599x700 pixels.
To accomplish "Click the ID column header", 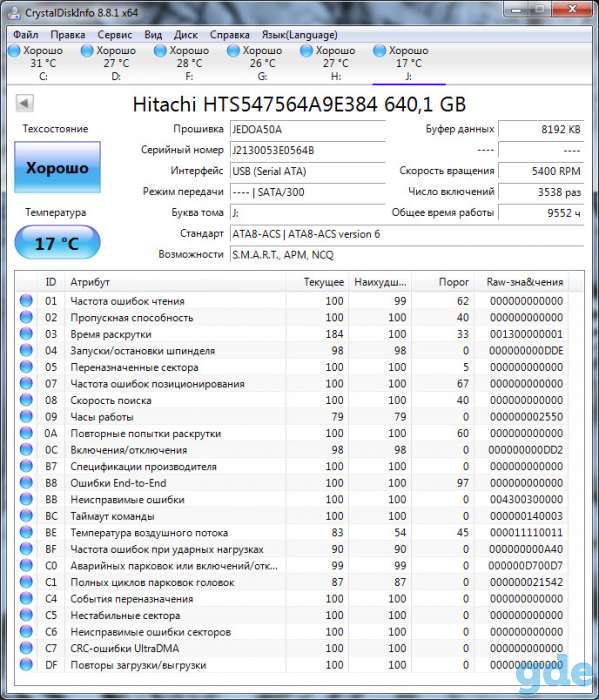I will click(x=51, y=282).
